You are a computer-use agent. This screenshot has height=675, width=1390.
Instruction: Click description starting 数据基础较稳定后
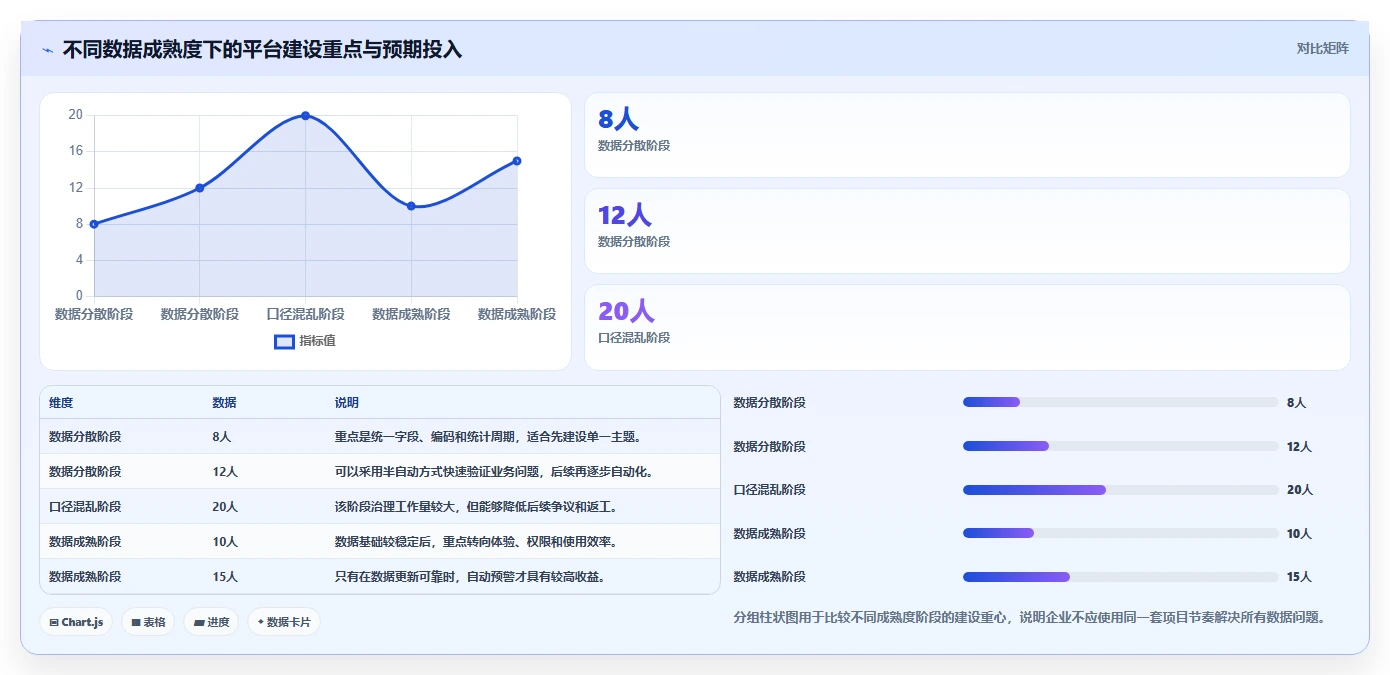click(476, 542)
